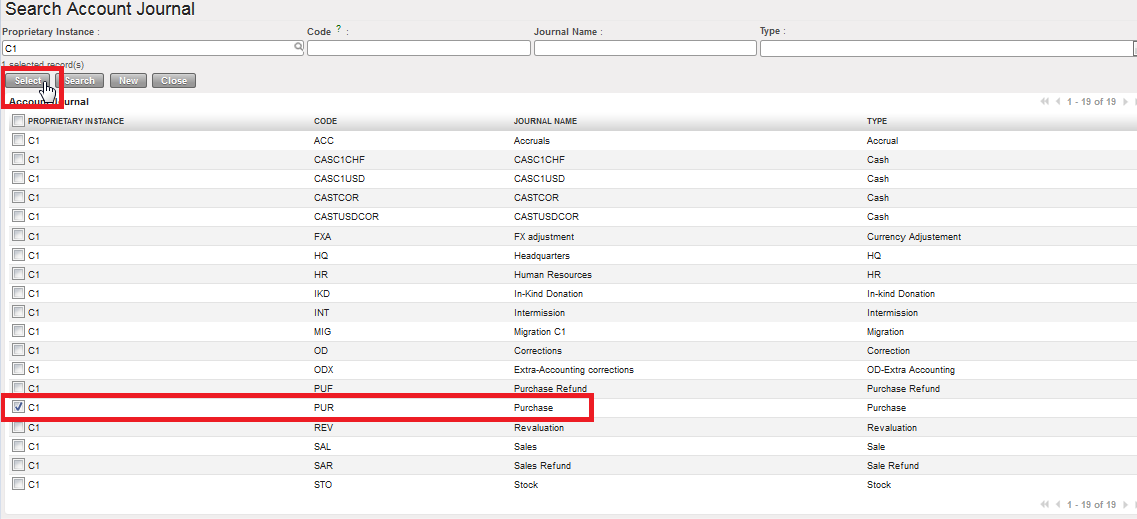Image resolution: width=1137 pixels, height=519 pixels.
Task: Click the New button
Action: (129, 81)
